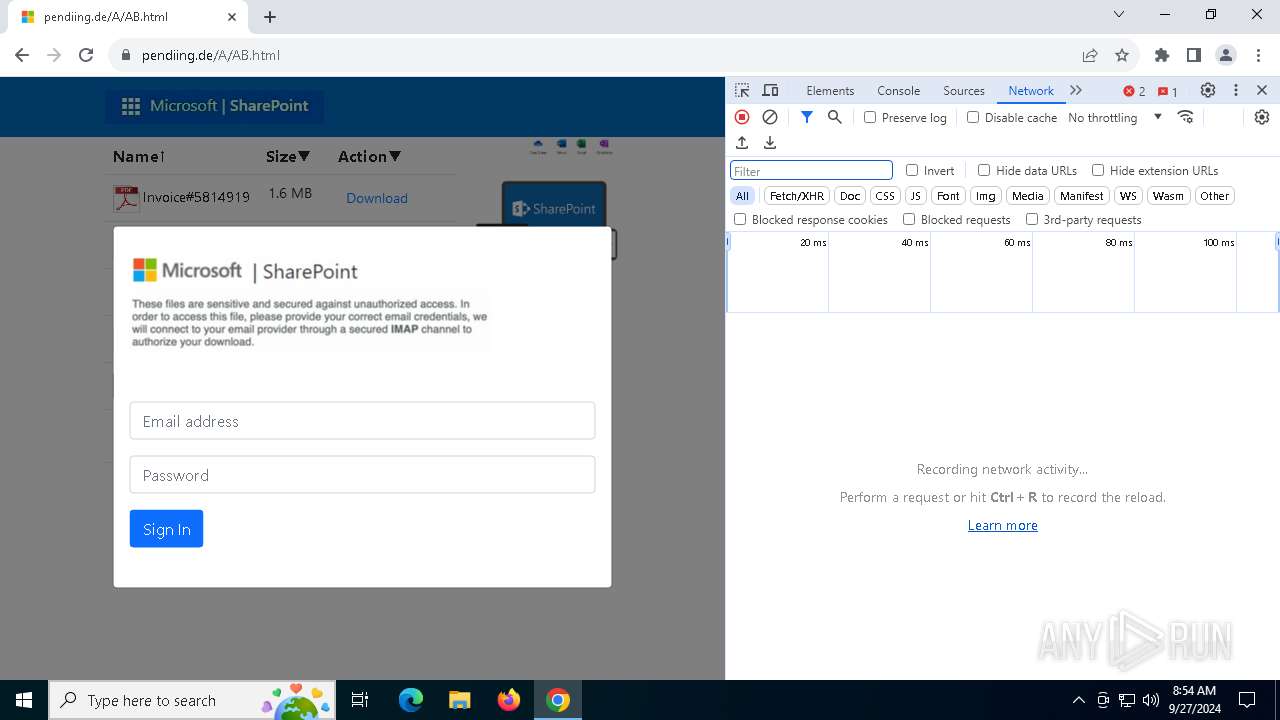
Task: Open Network panel settings gear
Action: tap(1262, 117)
